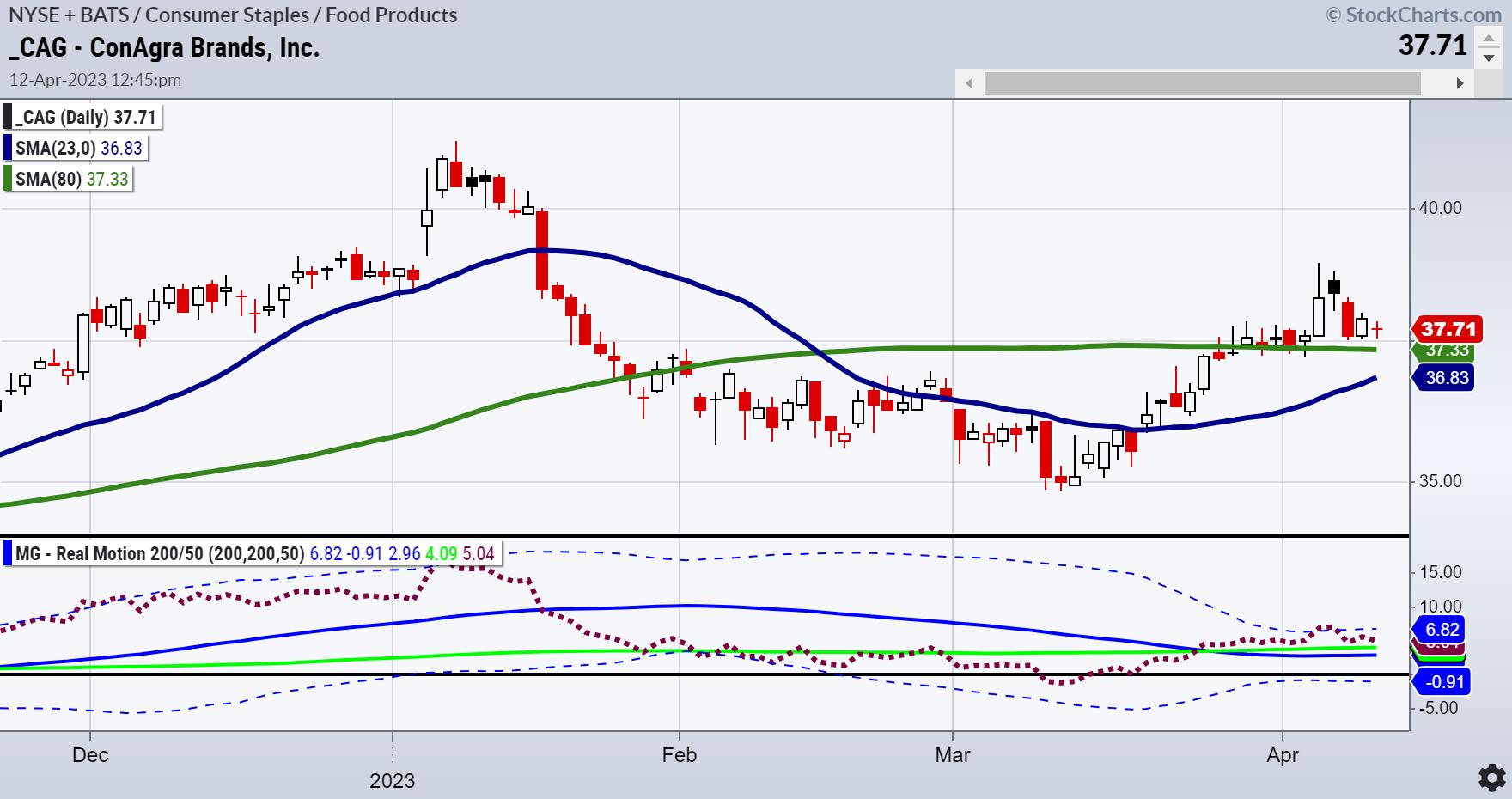Open the chart settings gear
The width and height of the screenshot is (1512, 799).
tap(1492, 778)
